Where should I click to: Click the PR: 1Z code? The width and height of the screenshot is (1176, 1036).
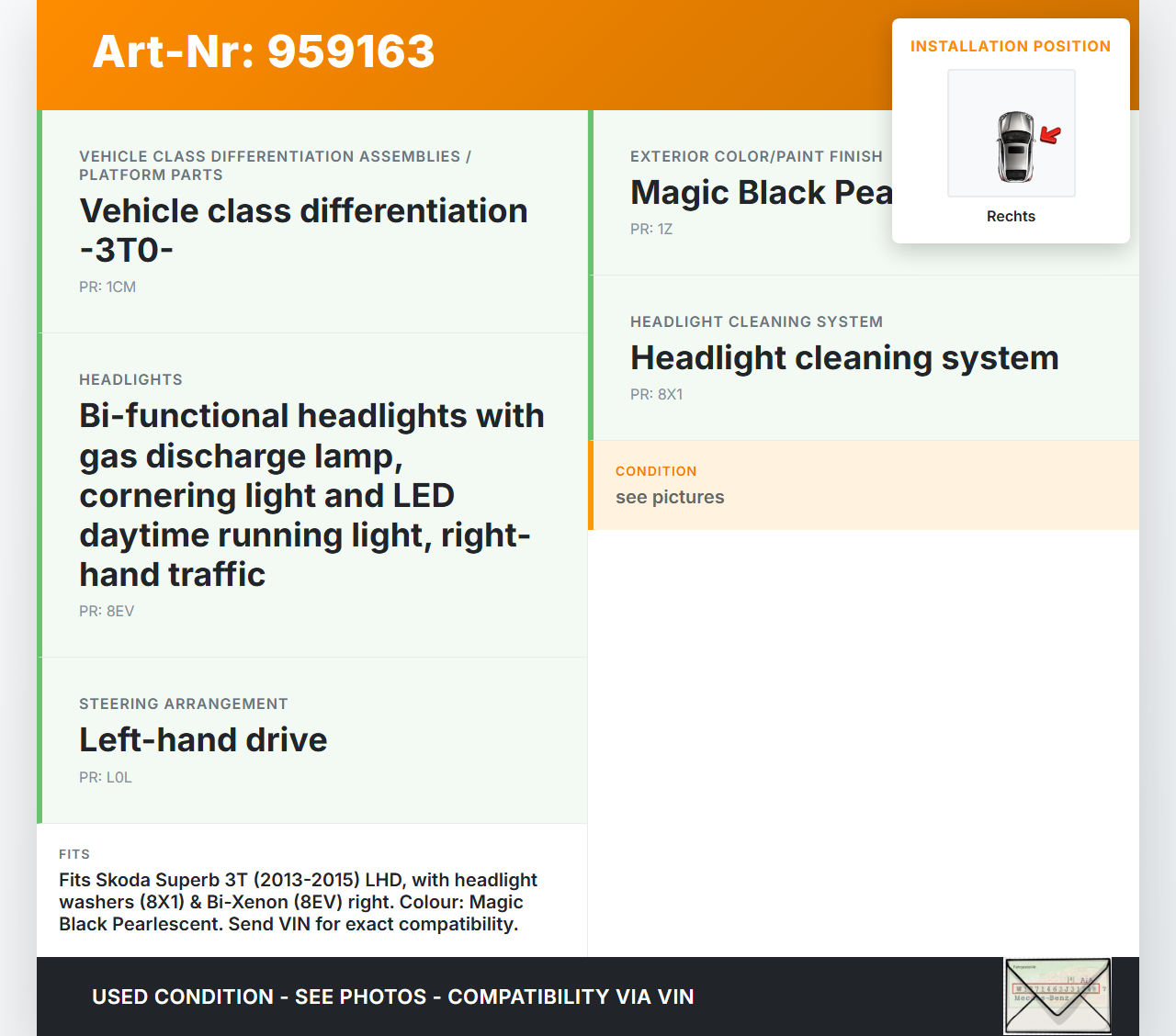tap(651, 230)
